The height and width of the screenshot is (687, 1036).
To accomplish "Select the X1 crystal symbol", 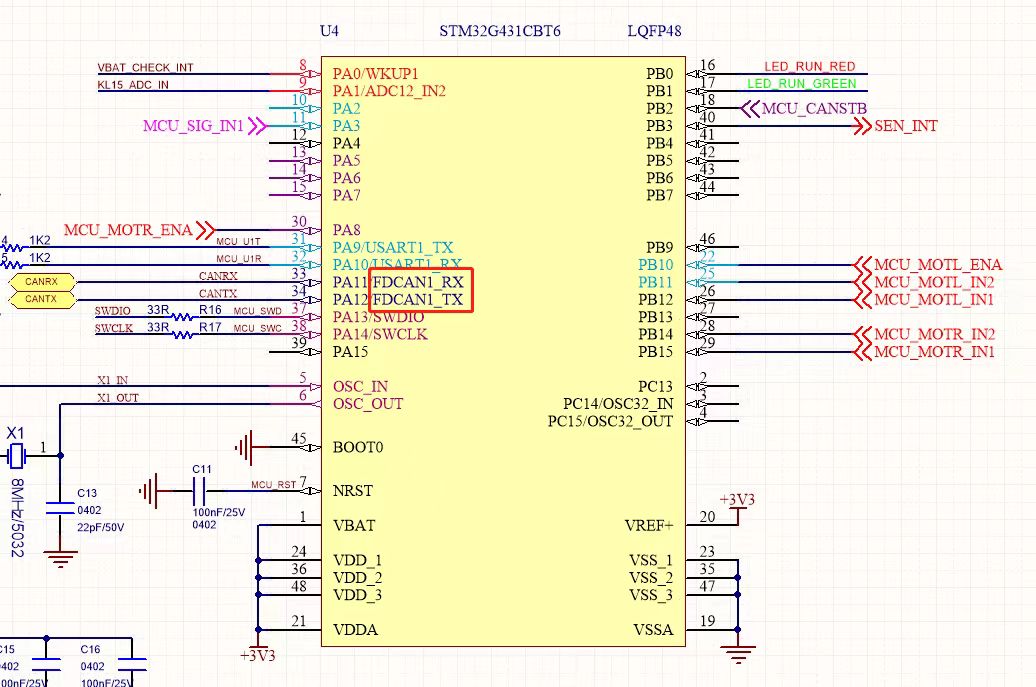I will tap(16, 457).
